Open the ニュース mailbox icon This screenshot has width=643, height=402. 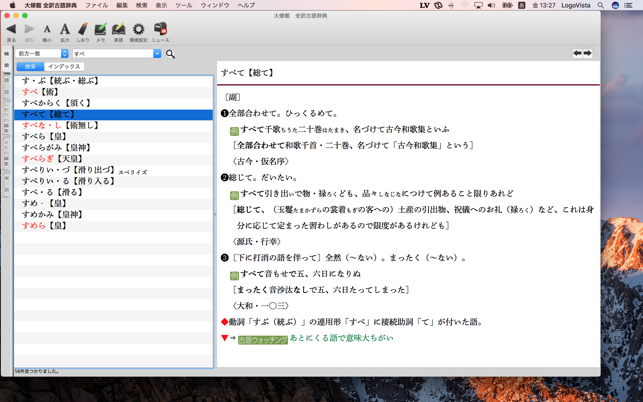click(160, 30)
